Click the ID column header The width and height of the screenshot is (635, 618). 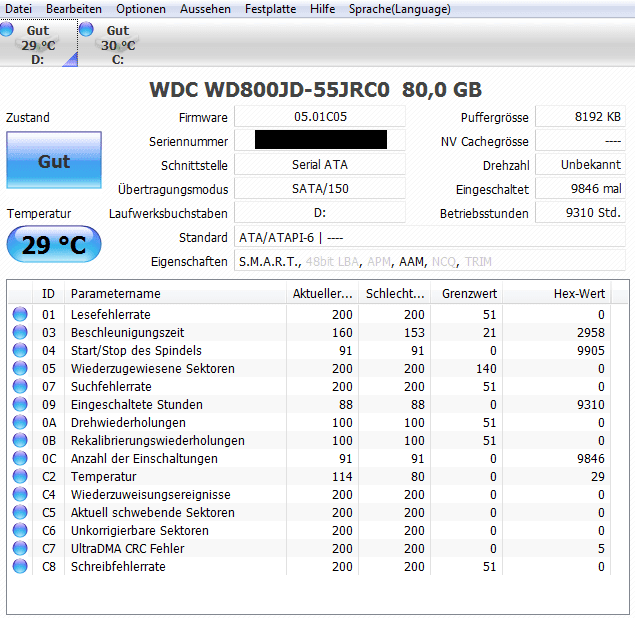[48, 294]
